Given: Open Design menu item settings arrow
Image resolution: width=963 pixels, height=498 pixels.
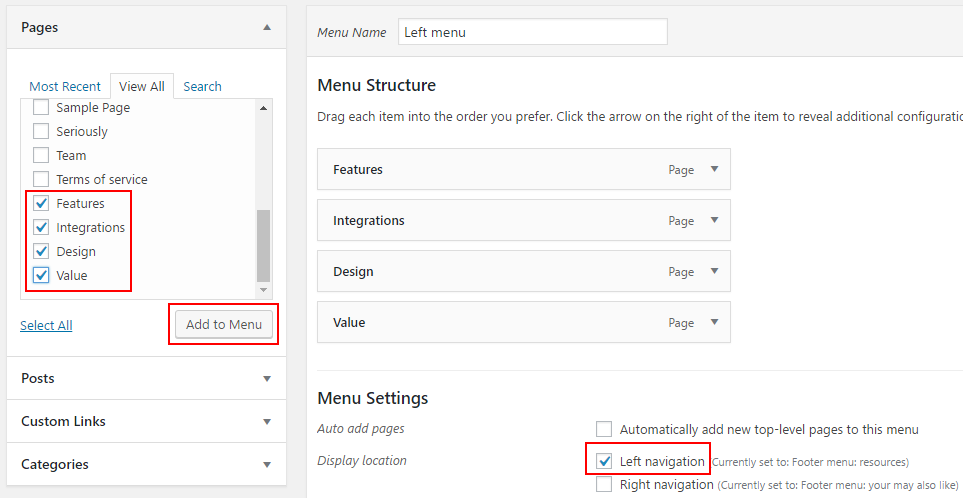Looking at the screenshot, I should [714, 271].
